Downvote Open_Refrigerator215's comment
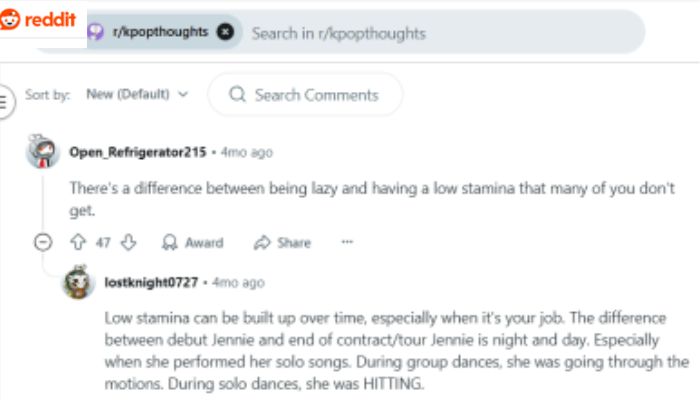Image resolution: width=700 pixels, height=400 pixels. (x=127, y=242)
